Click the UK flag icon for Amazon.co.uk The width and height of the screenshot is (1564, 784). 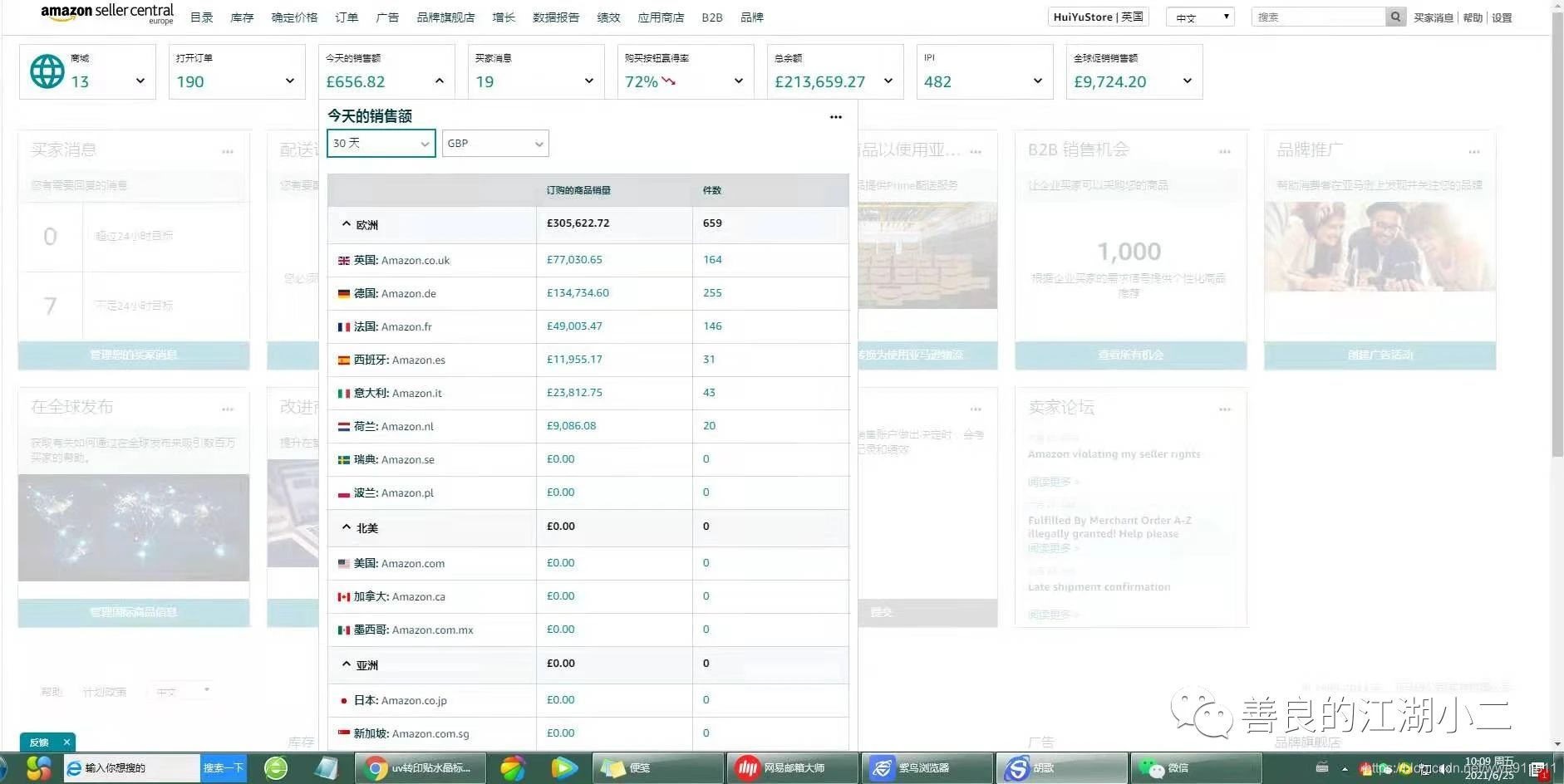pos(344,261)
